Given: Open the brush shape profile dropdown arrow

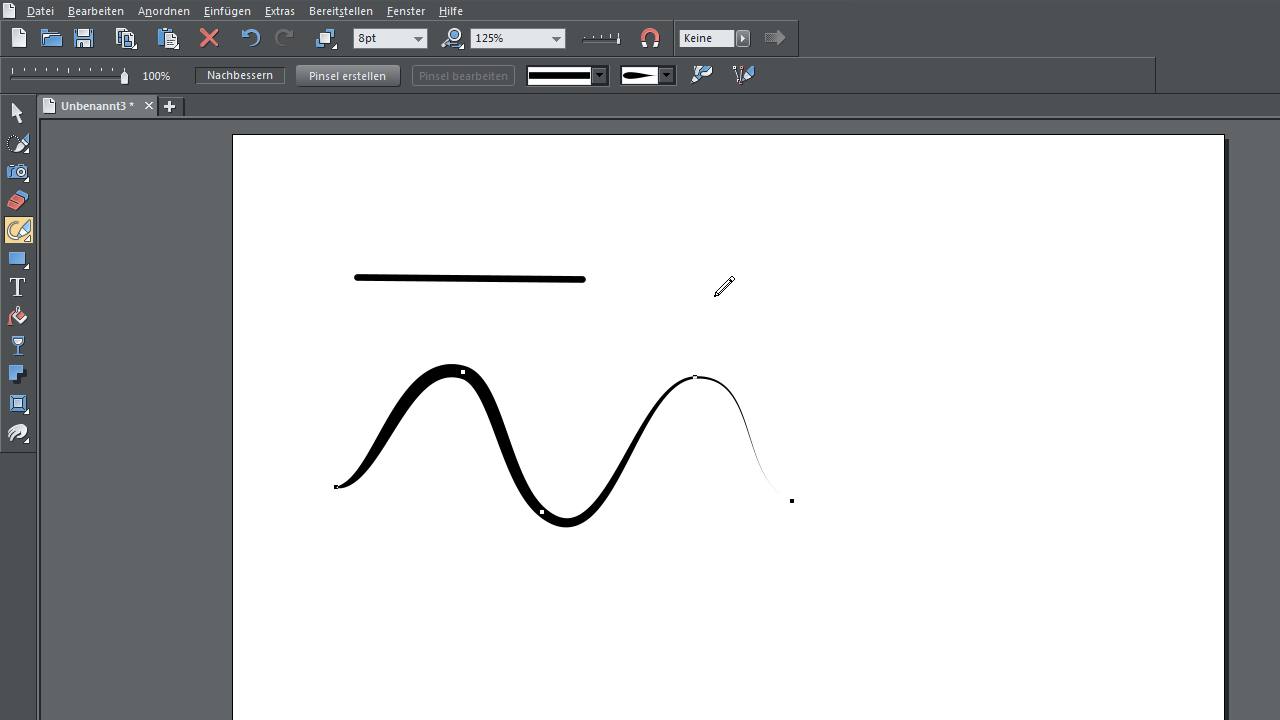Looking at the screenshot, I should pyautogui.click(x=666, y=75).
